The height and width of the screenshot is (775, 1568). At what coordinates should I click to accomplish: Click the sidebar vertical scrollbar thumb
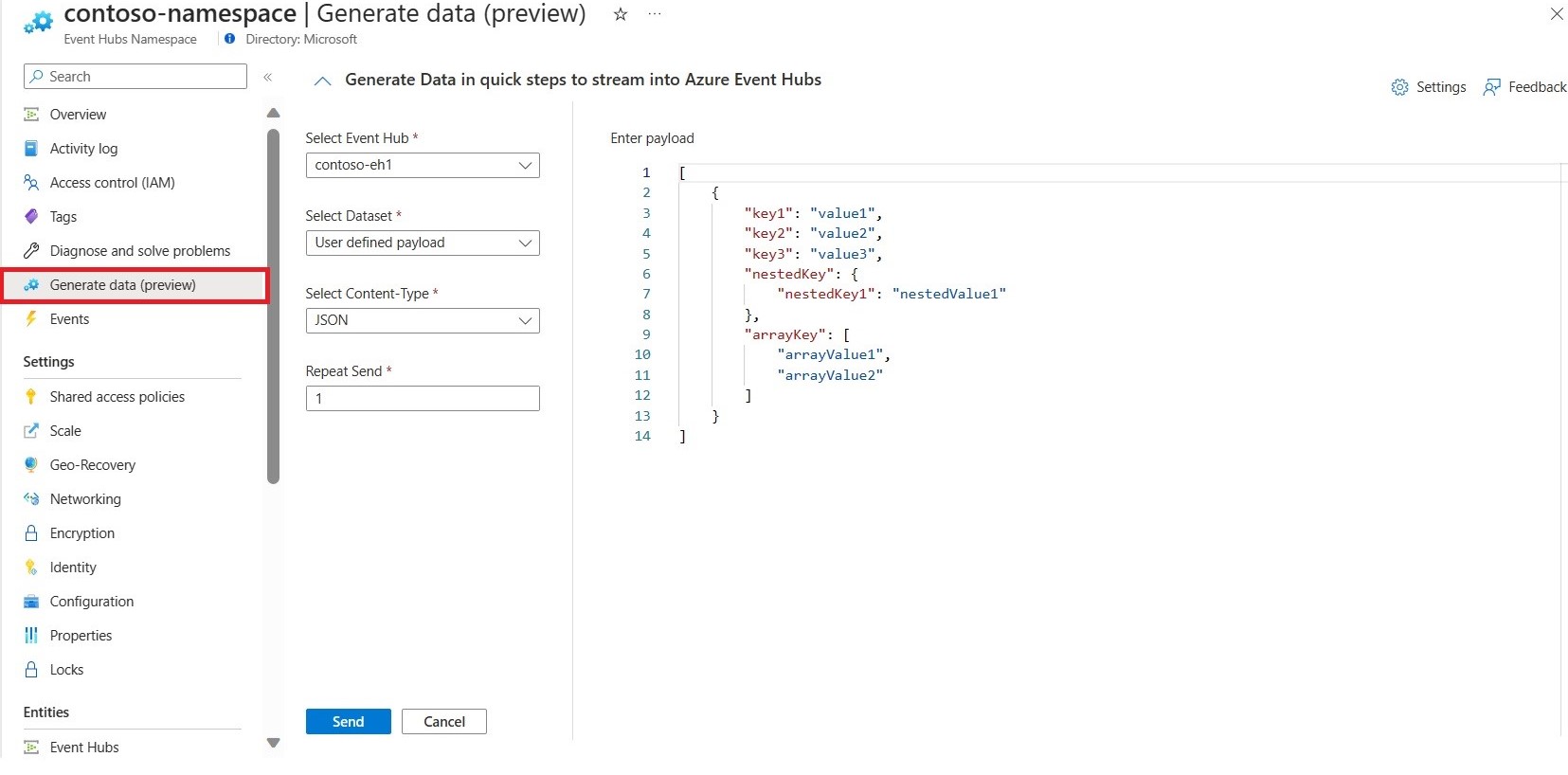coord(274,303)
